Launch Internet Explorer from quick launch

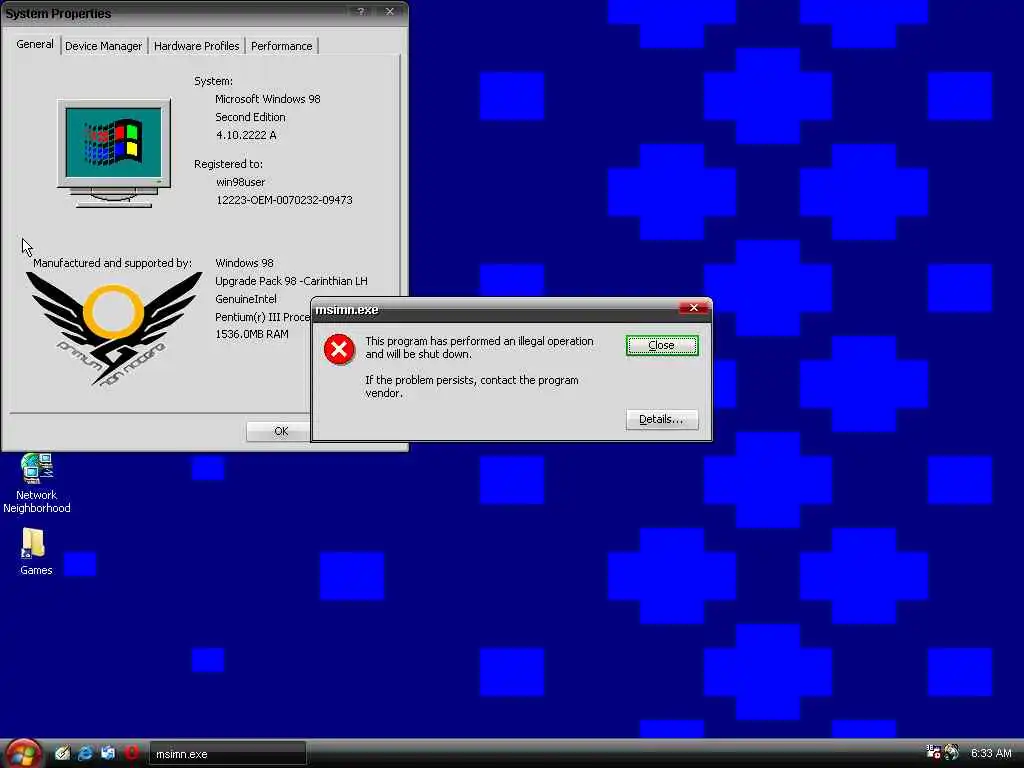coord(85,753)
